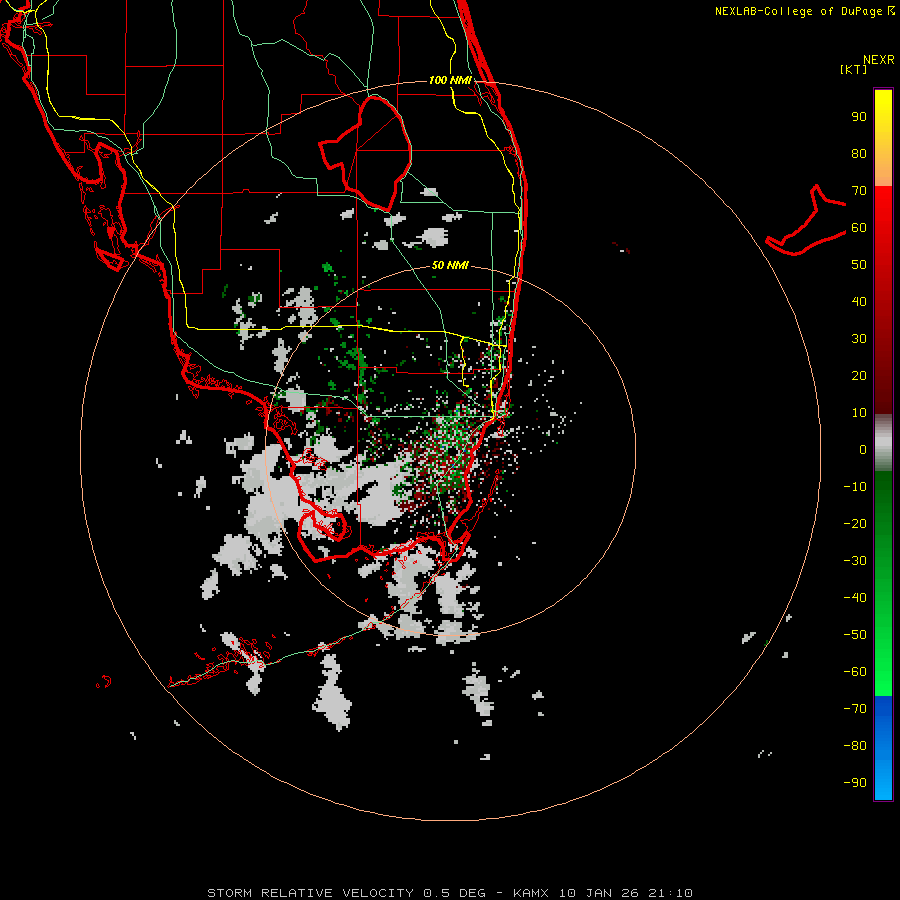Click the 21:10 timestamp in the caption
The width and height of the screenshot is (900, 900).
click(670, 893)
